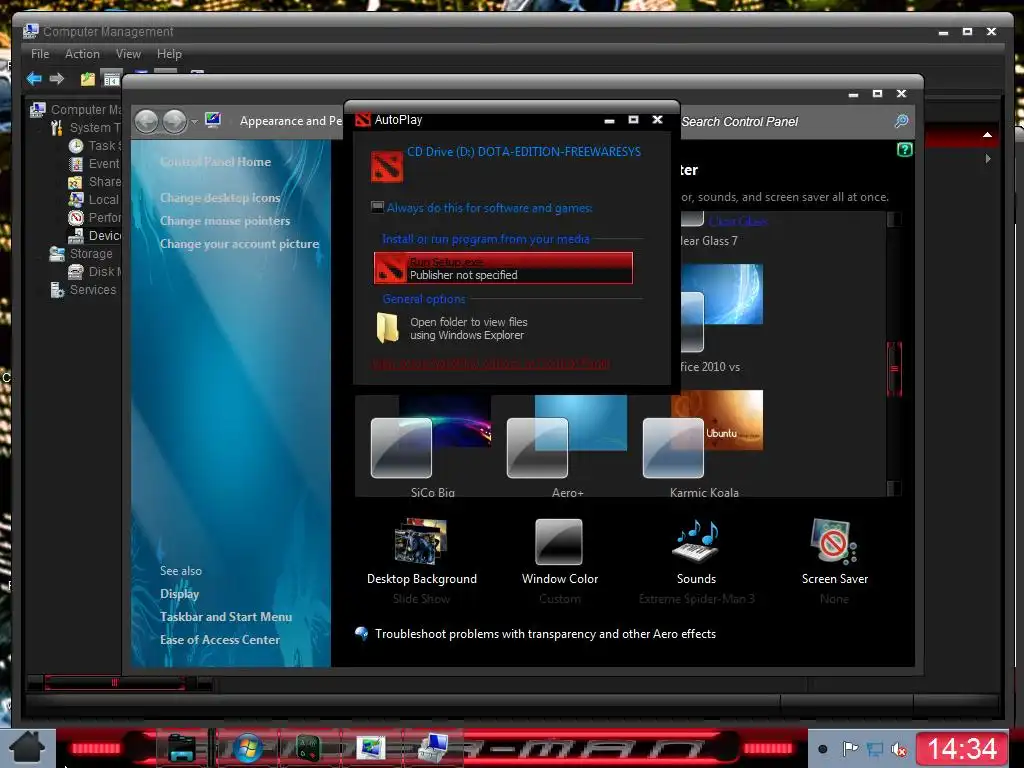
Task: Open Troubleshoot transparency and Aero effects link
Action: [x=545, y=633]
